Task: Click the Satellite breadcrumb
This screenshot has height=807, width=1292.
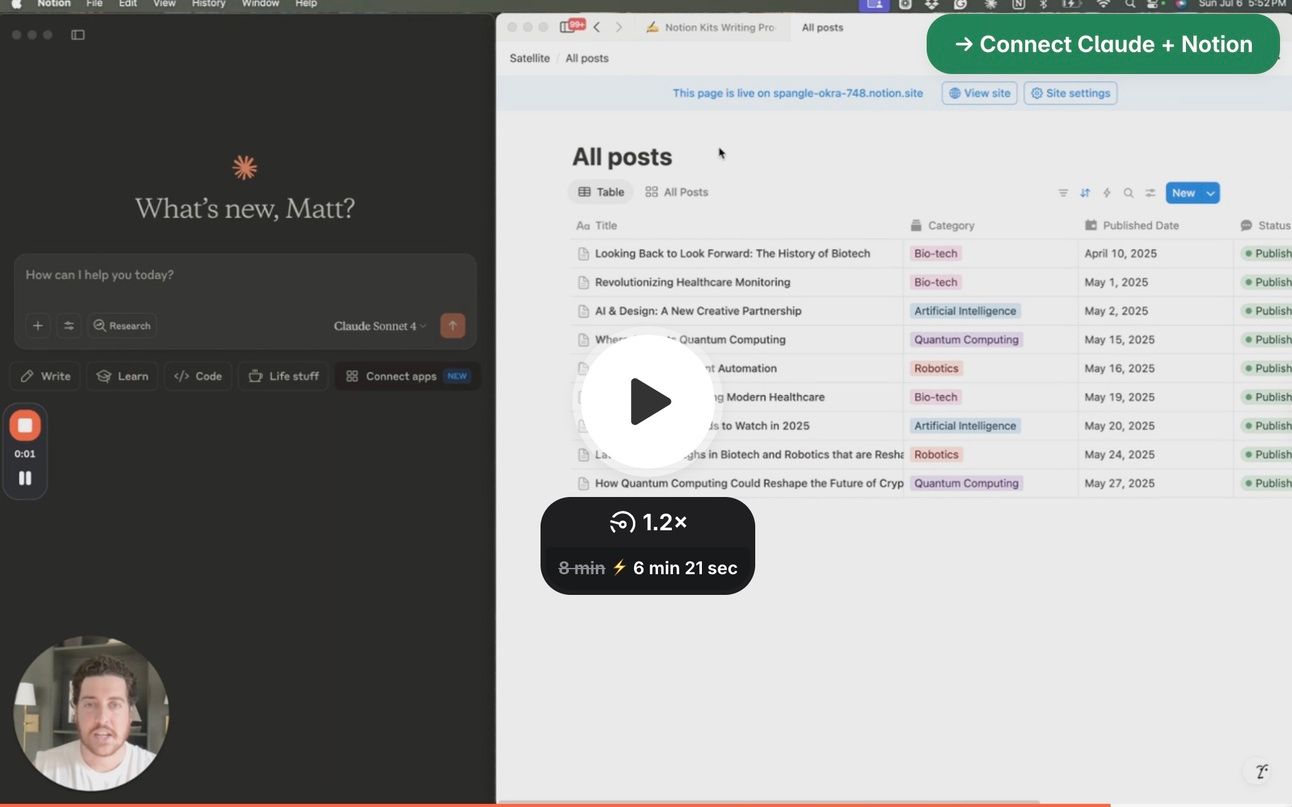Action: pyautogui.click(x=529, y=58)
